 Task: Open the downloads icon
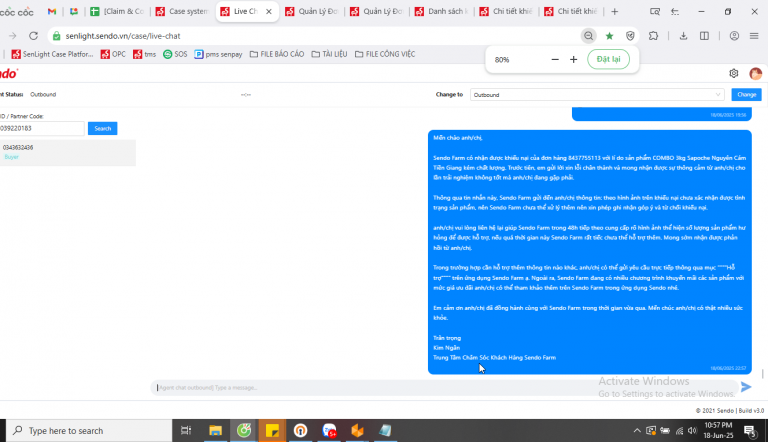pyautogui.click(x=683, y=36)
